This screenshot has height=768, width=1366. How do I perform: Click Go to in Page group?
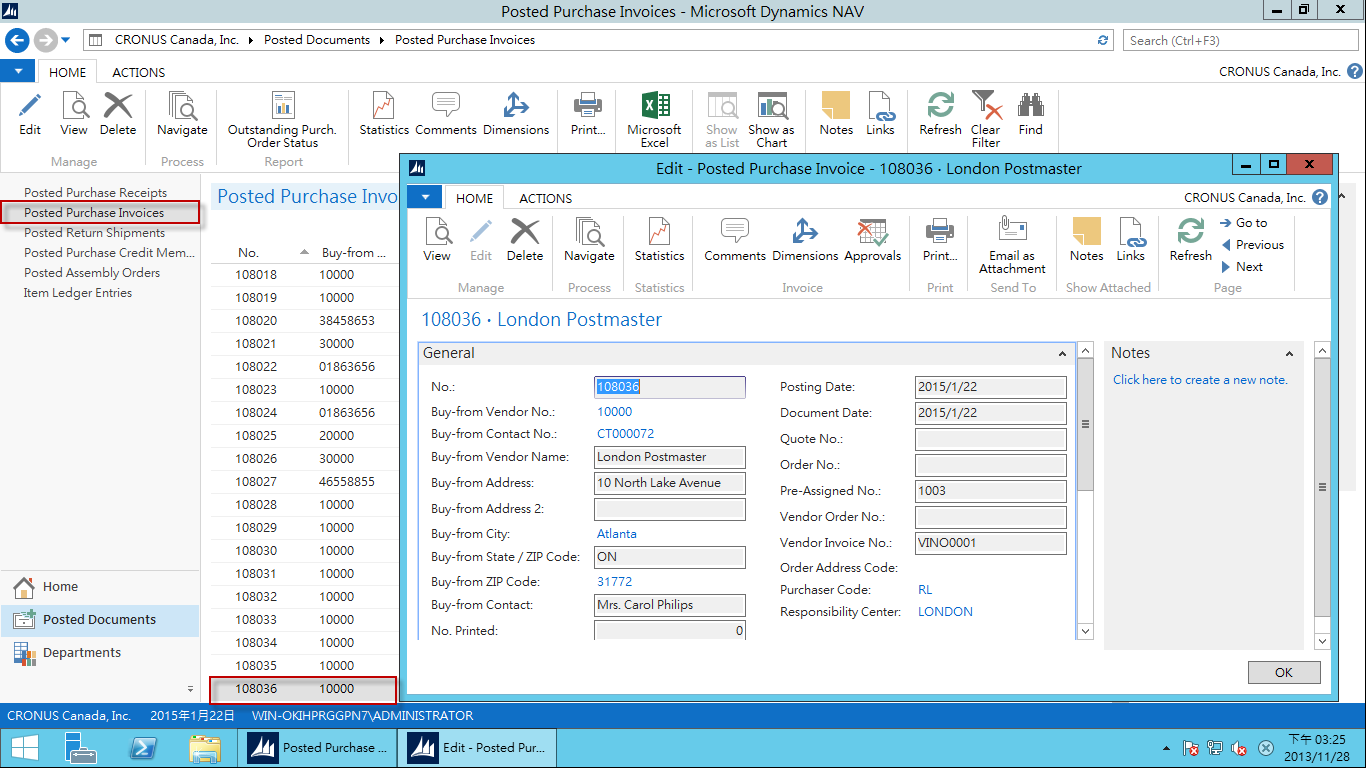[x=1244, y=223]
